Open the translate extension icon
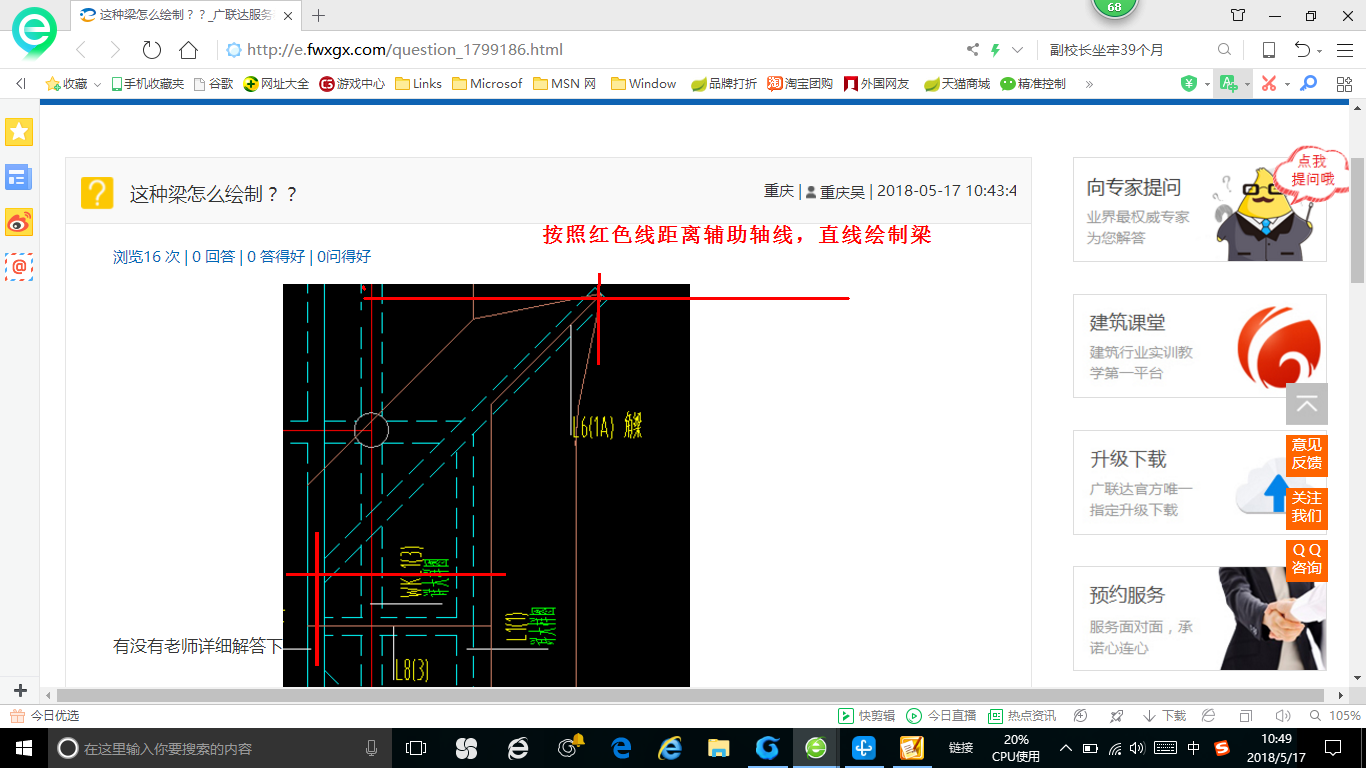The image size is (1366, 768). (x=1229, y=84)
